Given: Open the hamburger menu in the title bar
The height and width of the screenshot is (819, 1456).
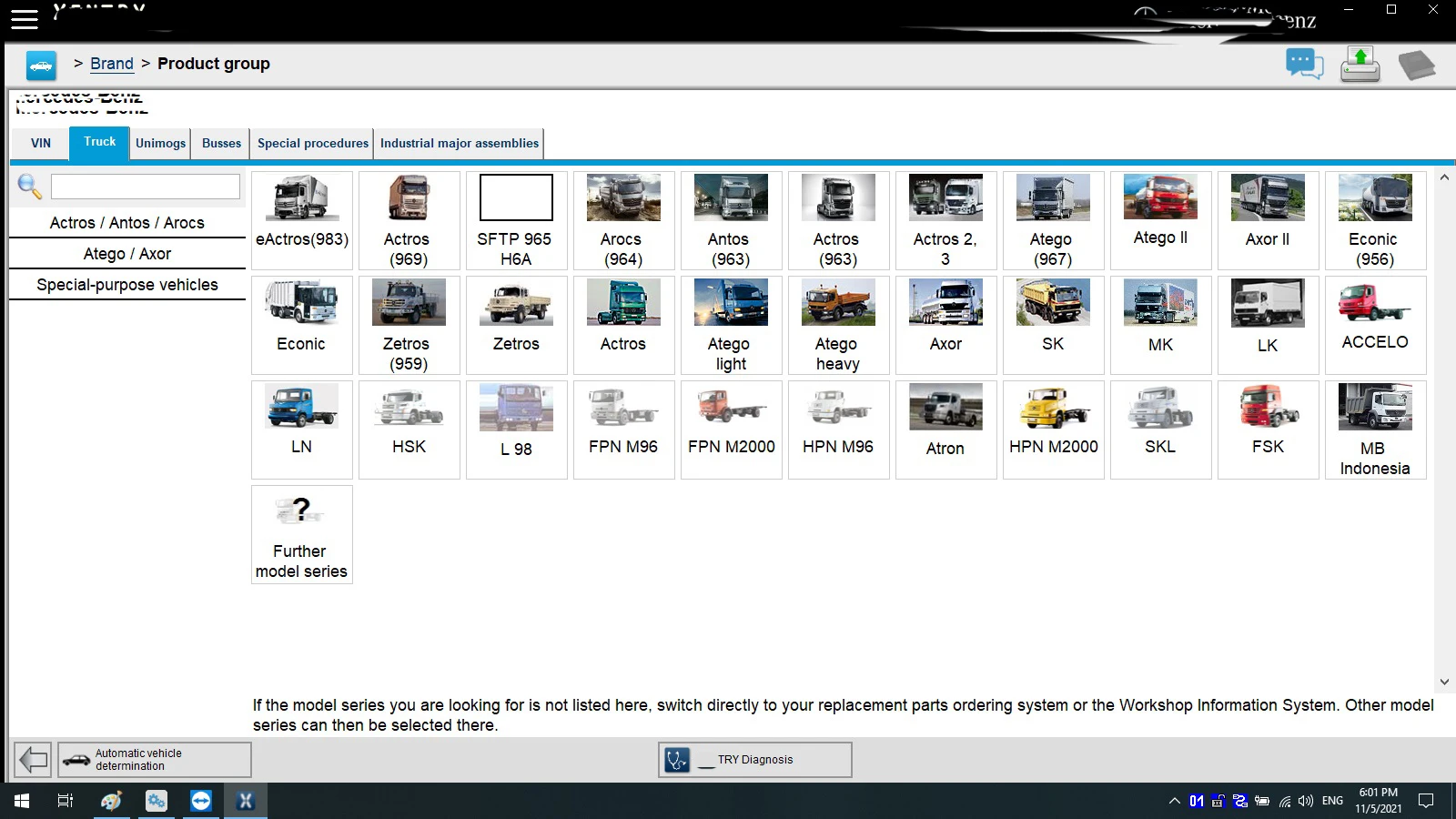Looking at the screenshot, I should pyautogui.click(x=24, y=18).
